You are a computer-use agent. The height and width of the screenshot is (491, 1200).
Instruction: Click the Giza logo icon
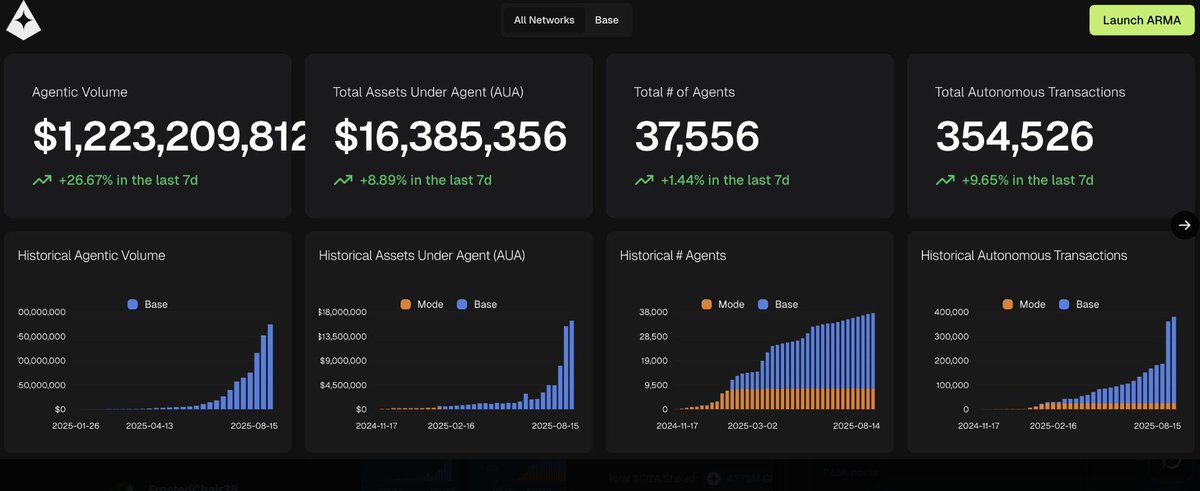pyautogui.click(x=23, y=19)
